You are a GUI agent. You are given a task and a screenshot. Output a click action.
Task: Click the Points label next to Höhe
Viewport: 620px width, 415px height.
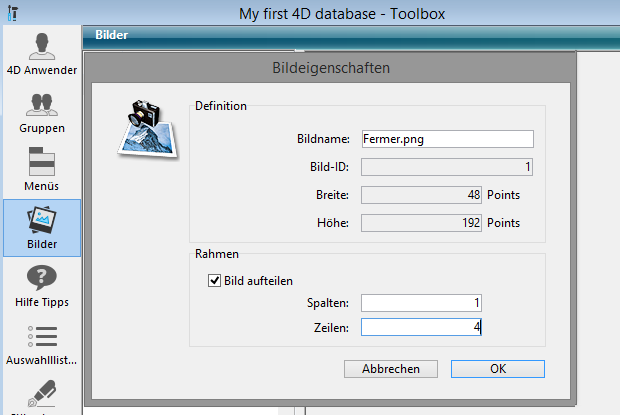[x=503, y=223]
